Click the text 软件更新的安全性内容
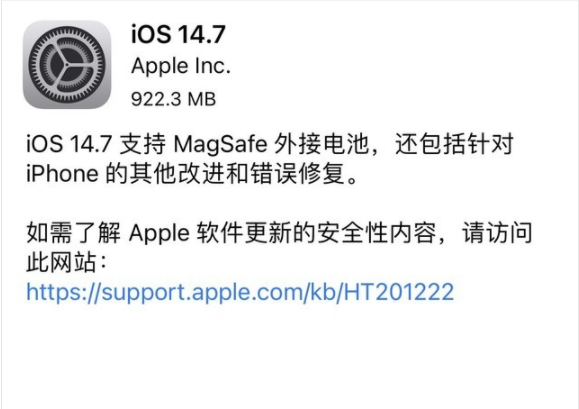 point(316,233)
